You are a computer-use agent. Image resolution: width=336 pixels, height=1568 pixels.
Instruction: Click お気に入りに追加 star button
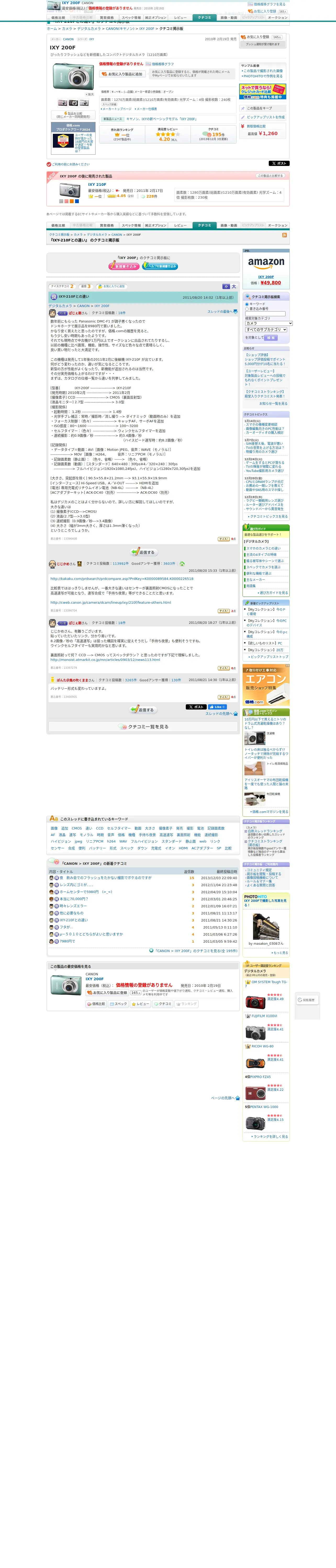111,286
